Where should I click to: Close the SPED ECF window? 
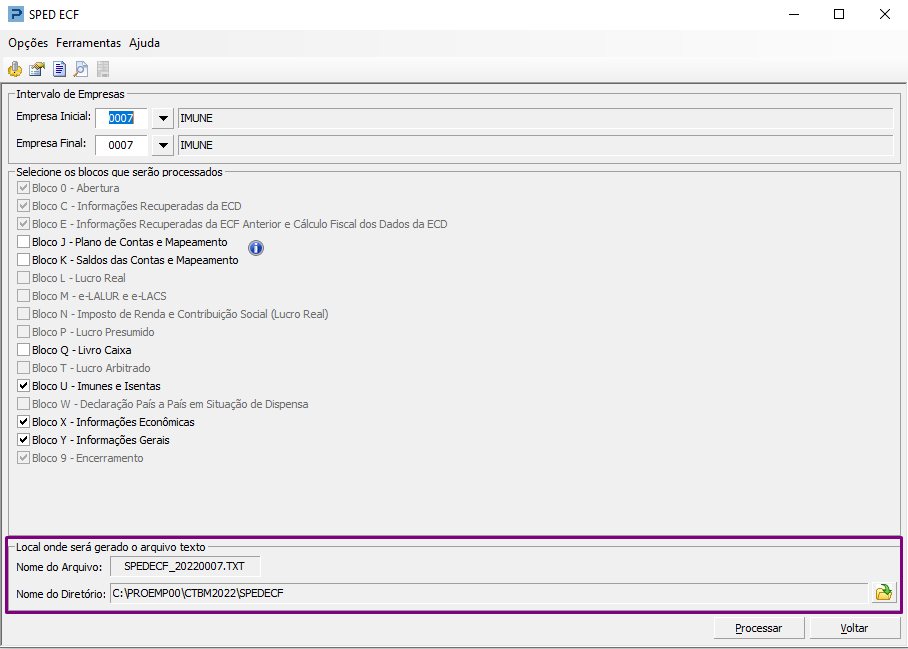[x=884, y=14]
